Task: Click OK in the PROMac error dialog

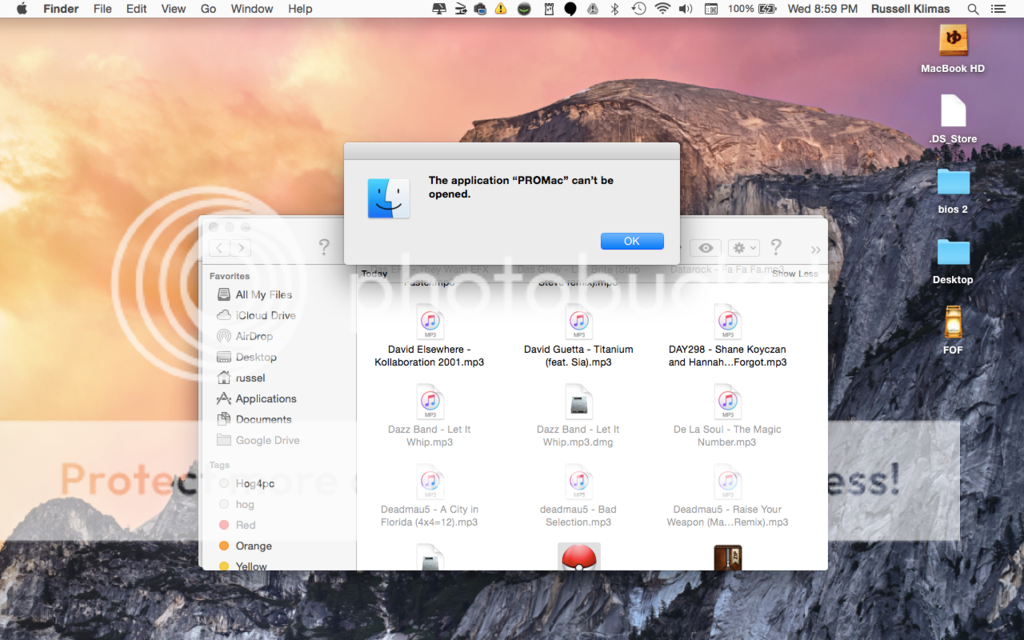Action: [x=632, y=241]
